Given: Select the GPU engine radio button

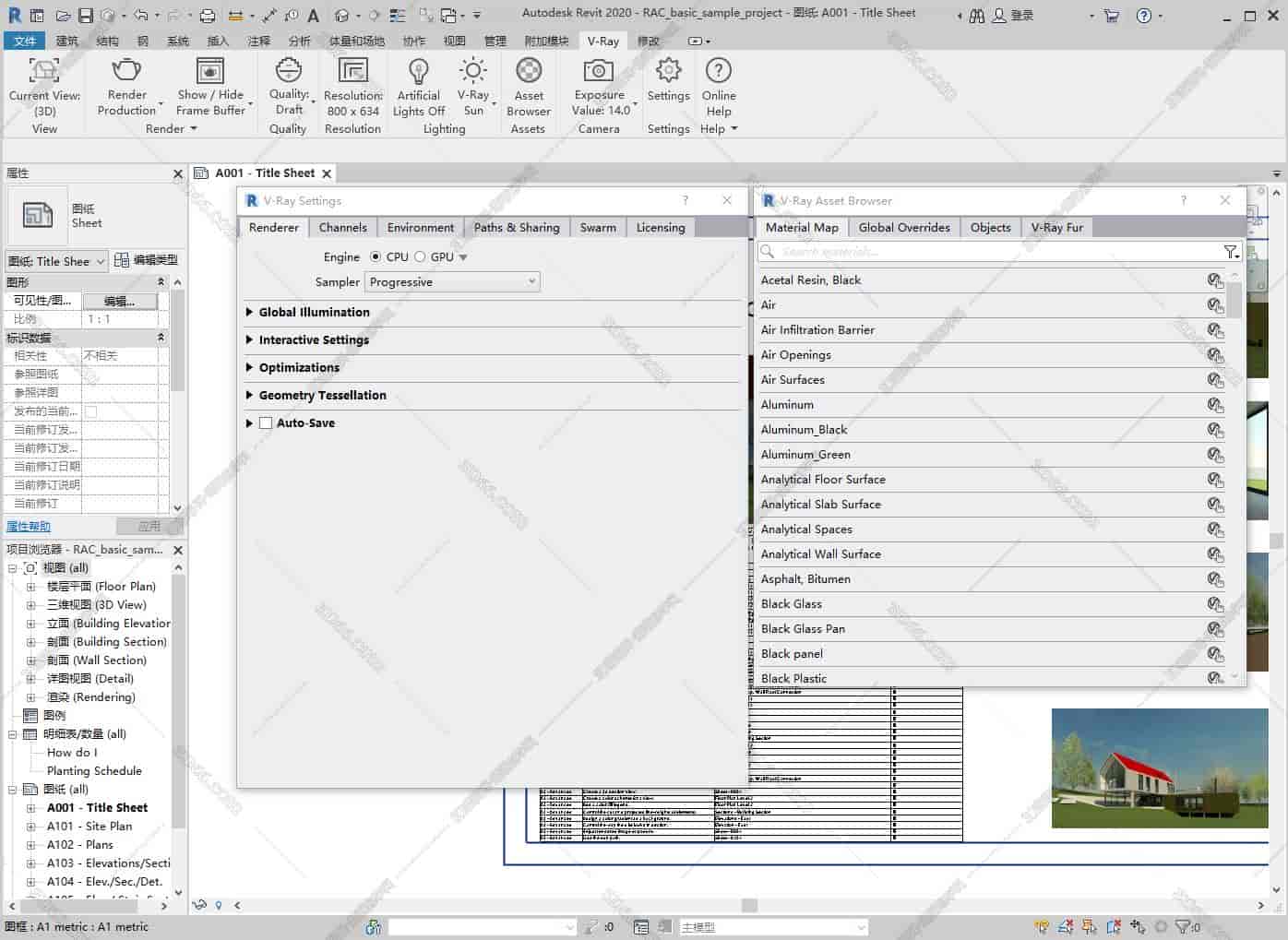Looking at the screenshot, I should click(420, 257).
